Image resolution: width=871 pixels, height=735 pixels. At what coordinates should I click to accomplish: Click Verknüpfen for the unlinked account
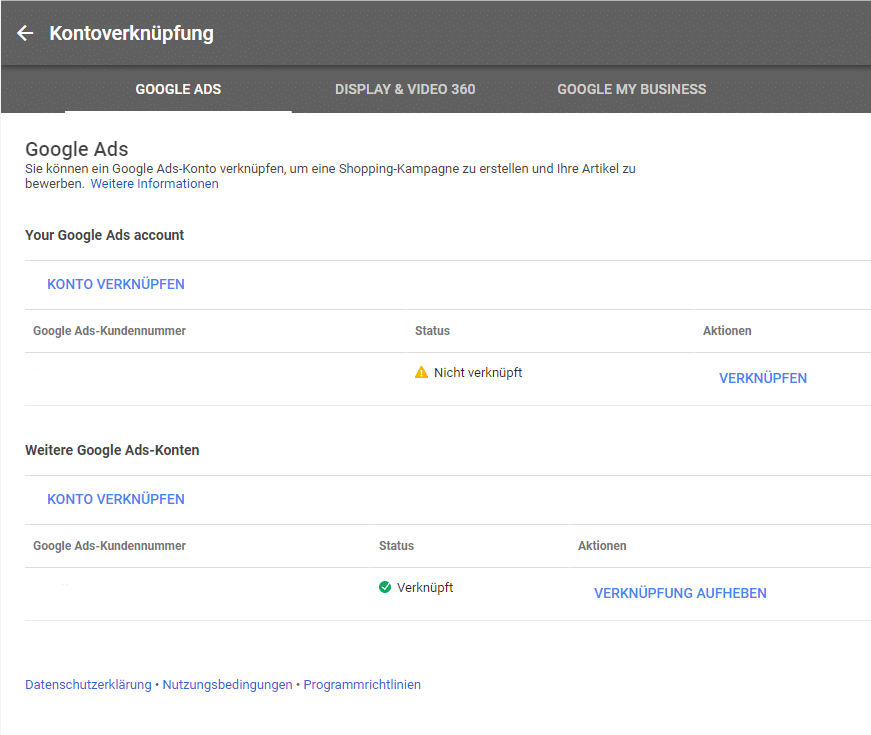coord(762,378)
